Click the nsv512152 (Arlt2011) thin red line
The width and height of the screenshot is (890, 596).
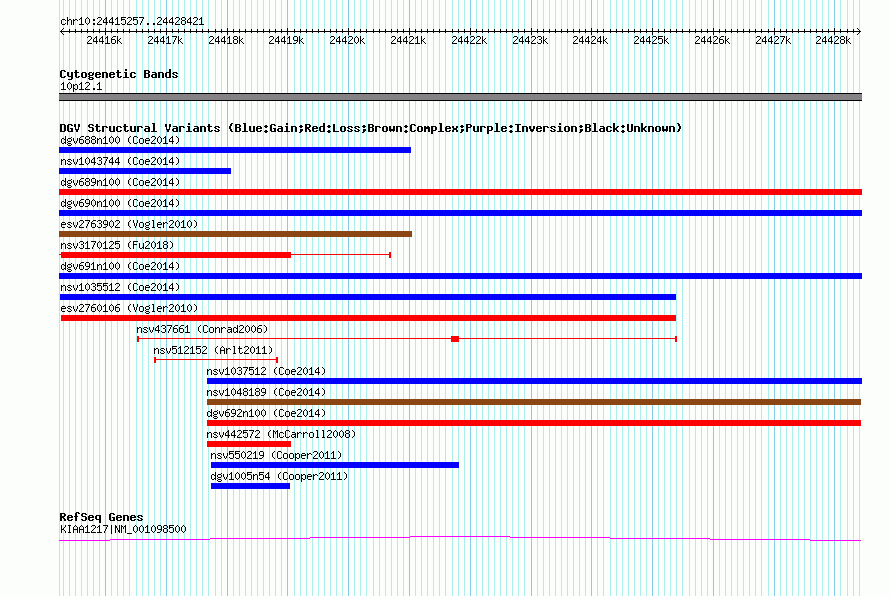click(x=216, y=360)
